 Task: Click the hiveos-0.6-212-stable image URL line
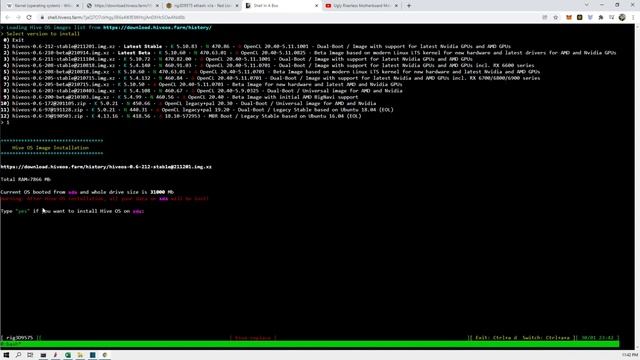106,167
